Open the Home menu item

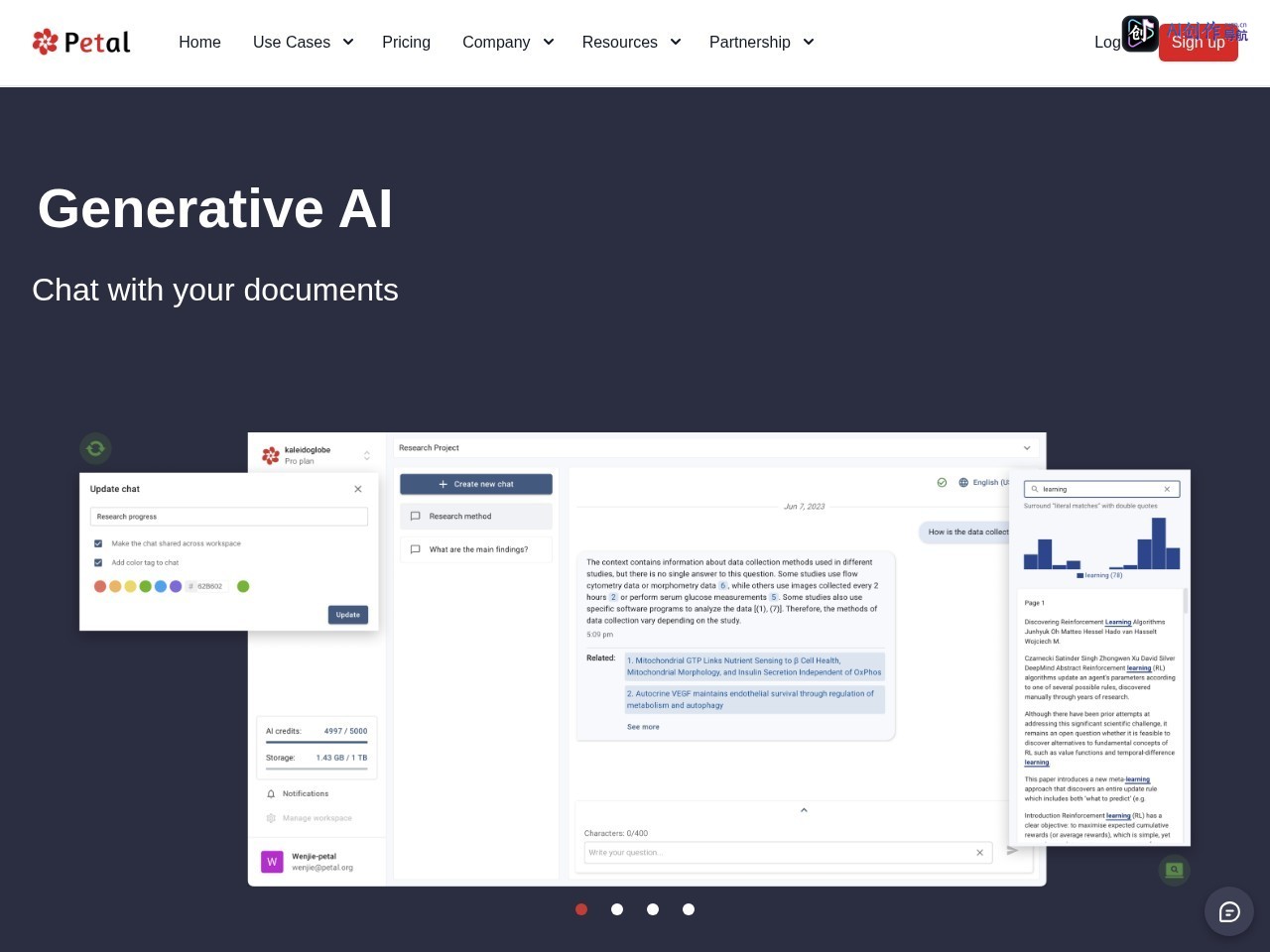click(x=199, y=42)
